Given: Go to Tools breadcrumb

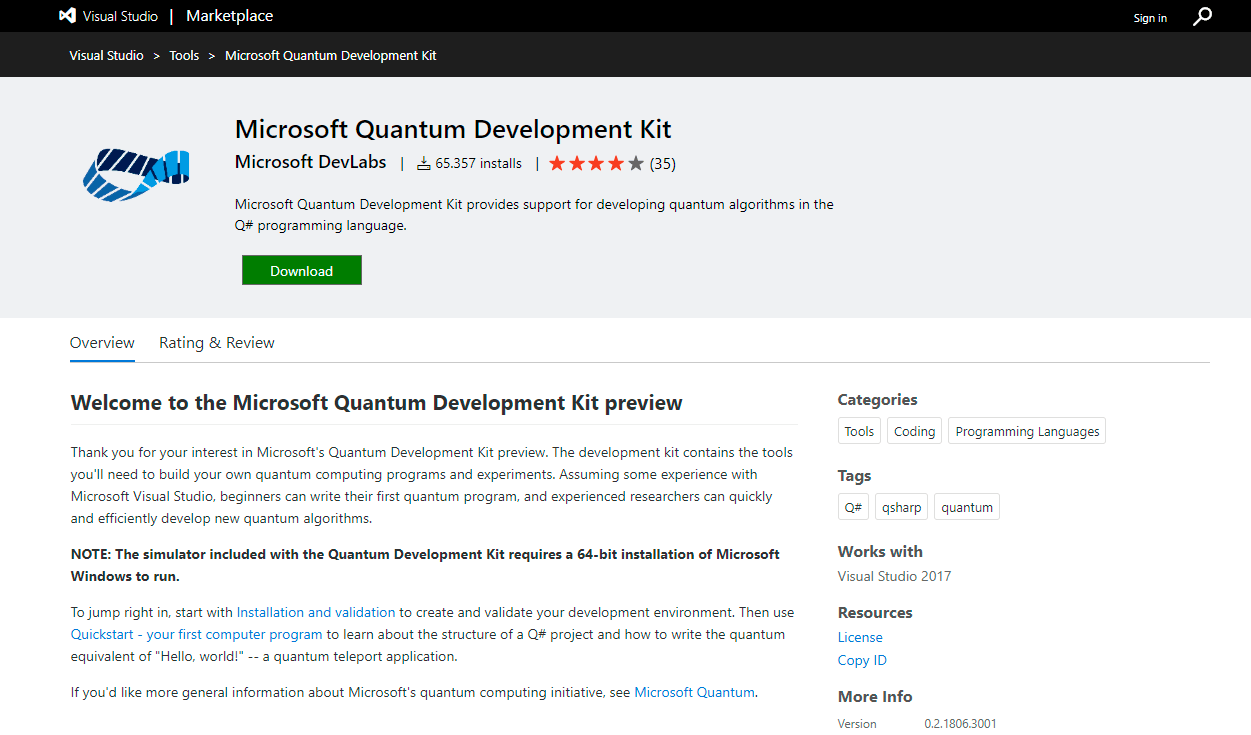Looking at the screenshot, I should 184,55.
